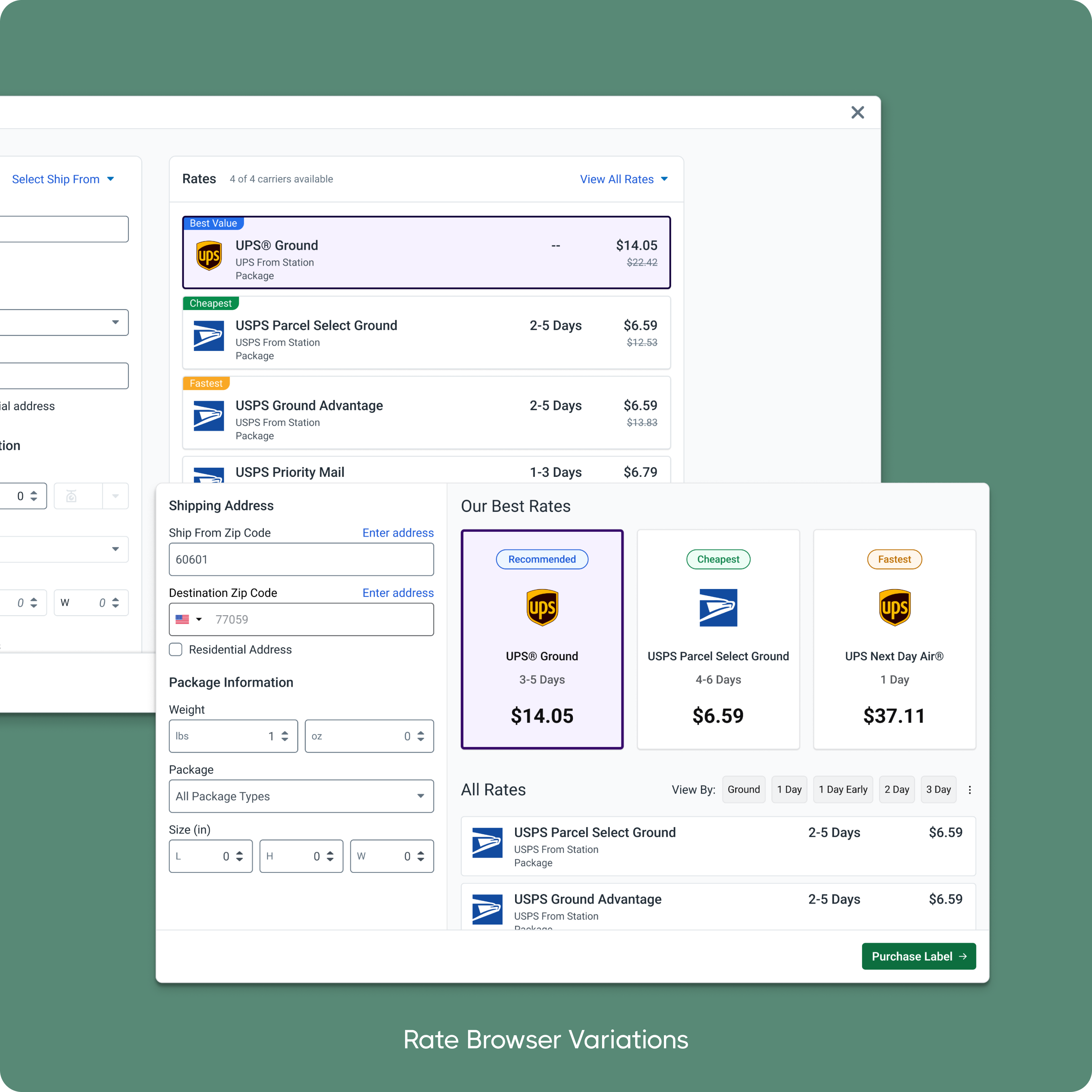Select the UPS Ground Best Value rate
This screenshot has height=1092, width=1092.
pos(426,253)
